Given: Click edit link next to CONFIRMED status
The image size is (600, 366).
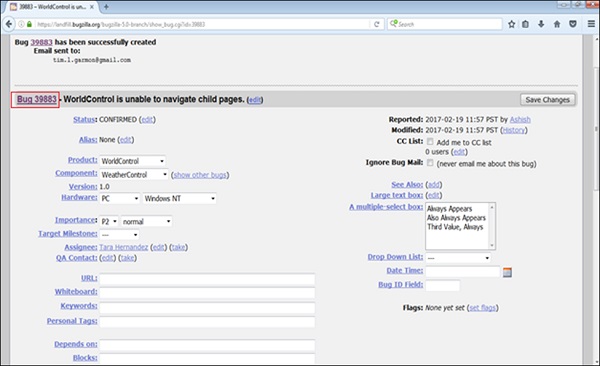Looking at the screenshot, I should 147,119.
